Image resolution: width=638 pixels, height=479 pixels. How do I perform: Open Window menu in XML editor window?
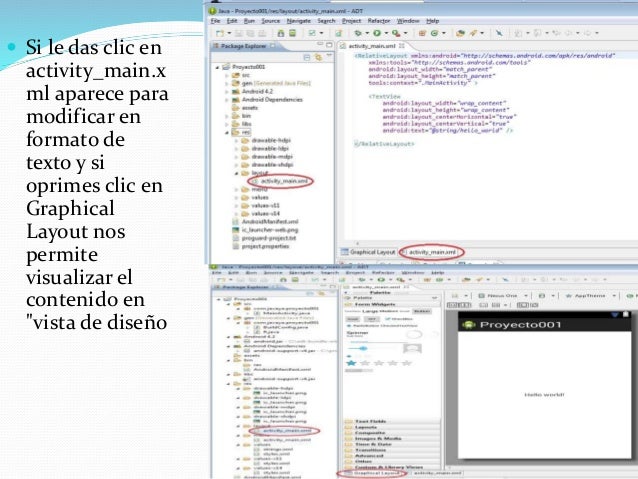coord(408,21)
